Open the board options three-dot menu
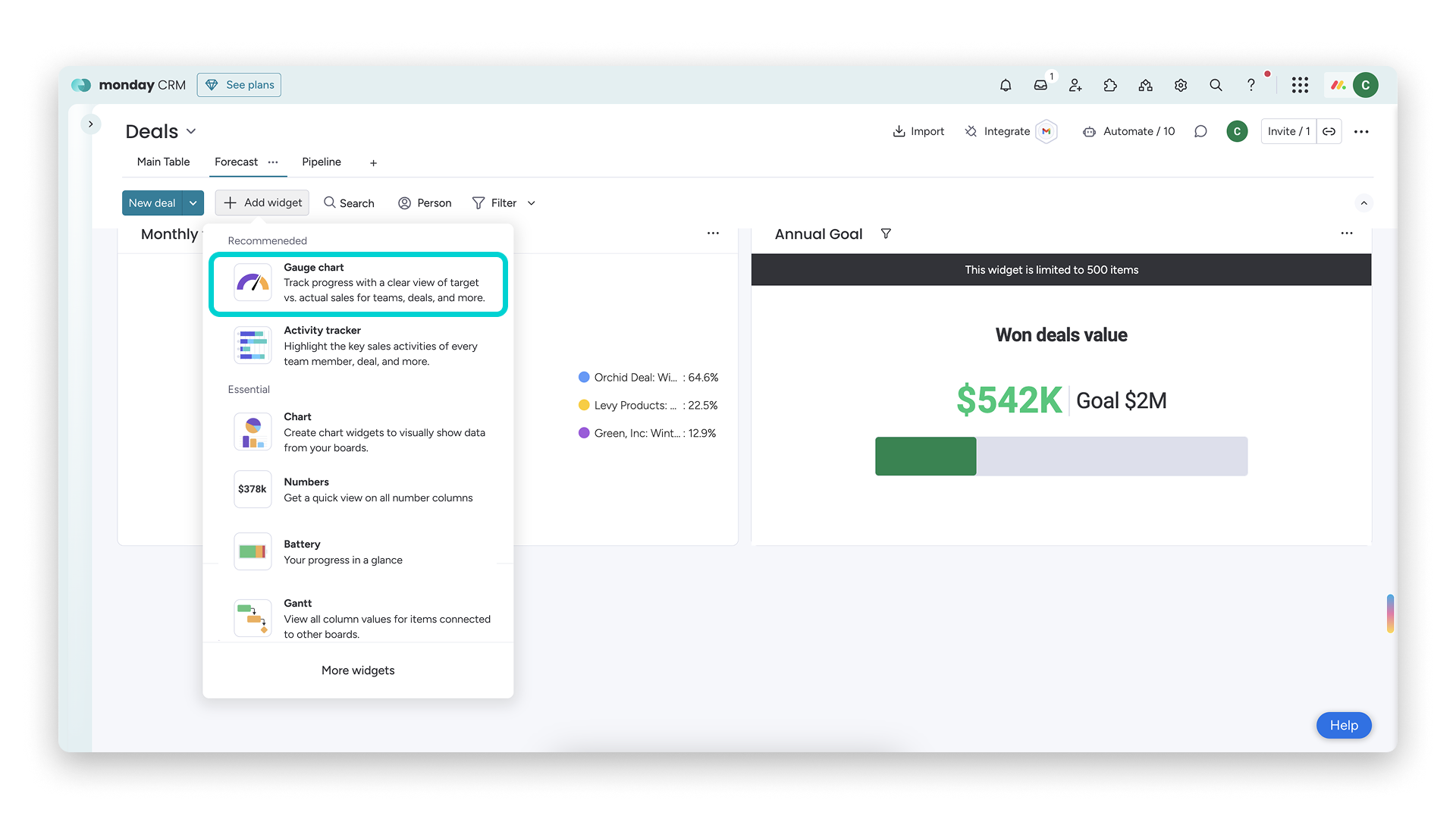The height and width of the screenshot is (819, 1456). point(1361,131)
